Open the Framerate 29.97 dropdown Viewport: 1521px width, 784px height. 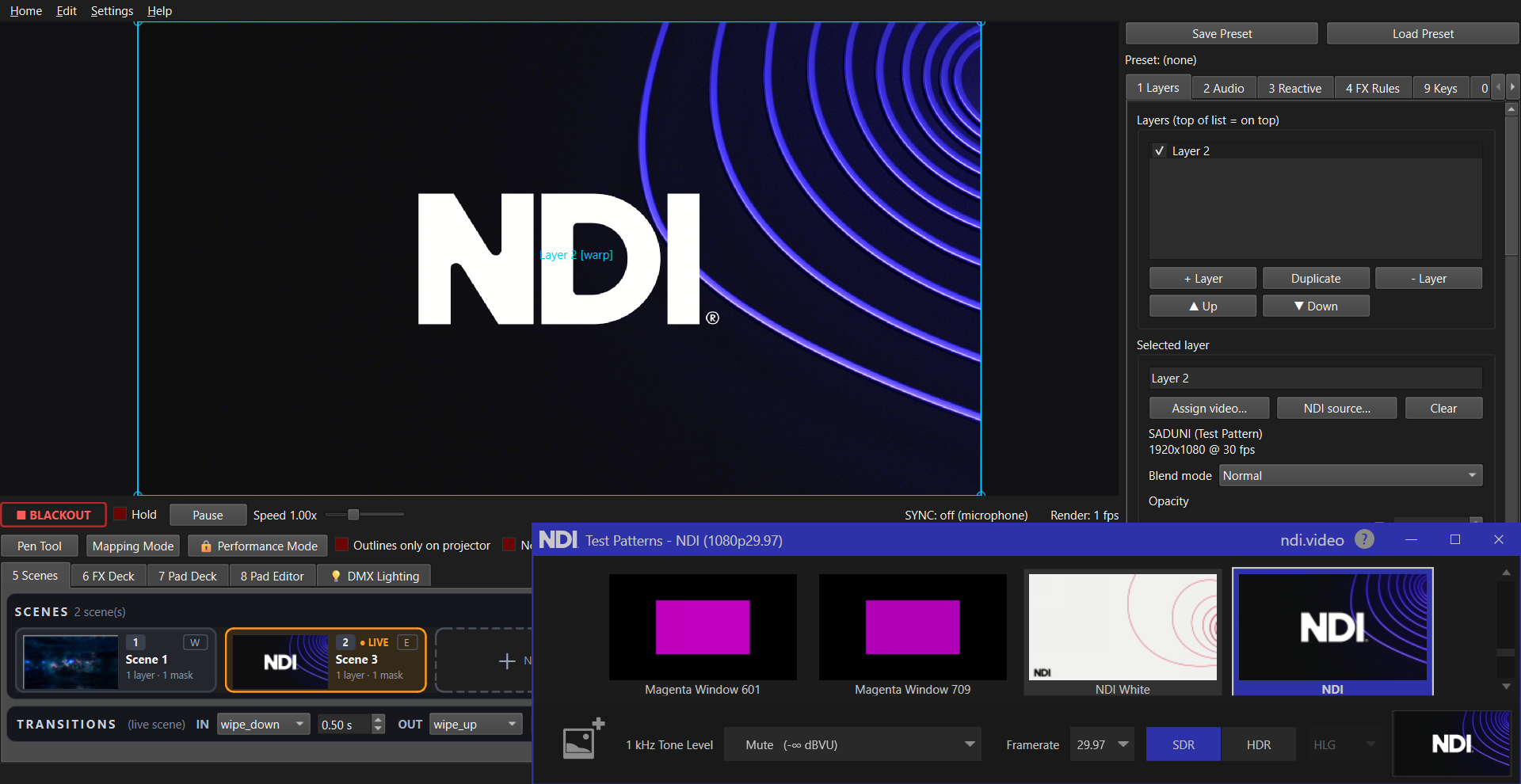[1102, 744]
